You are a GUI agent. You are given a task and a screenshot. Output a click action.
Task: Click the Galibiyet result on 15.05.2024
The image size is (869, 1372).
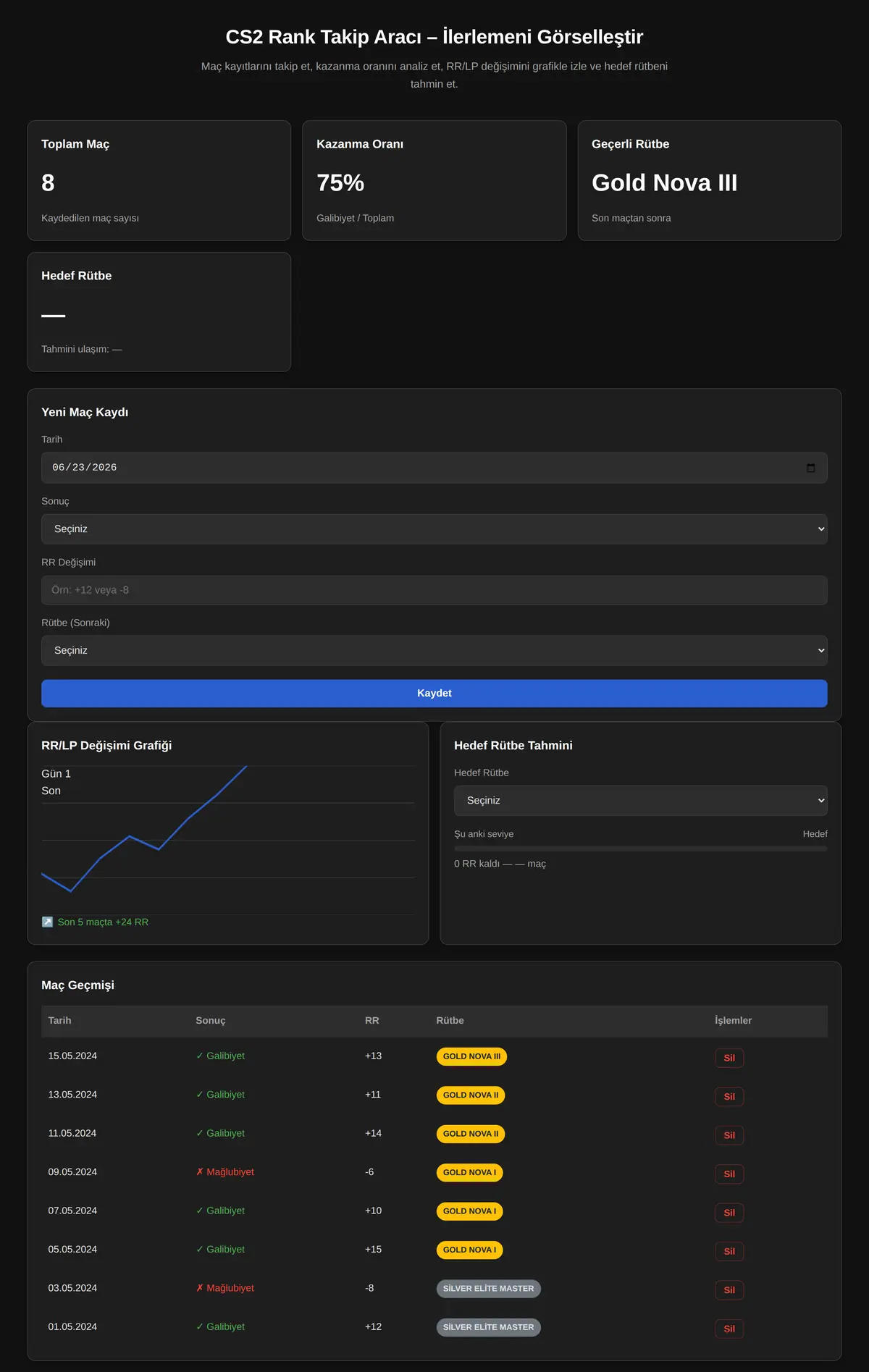pyautogui.click(x=220, y=1056)
